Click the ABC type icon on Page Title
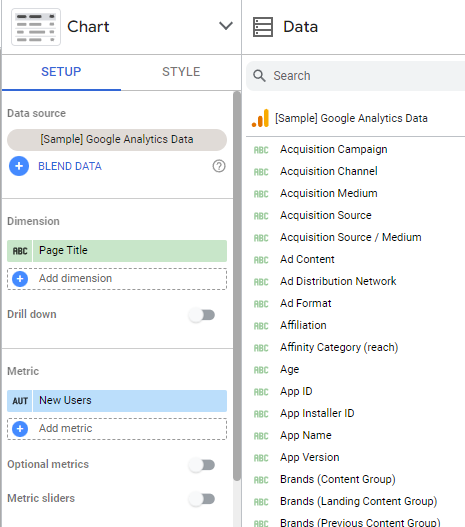 coord(20,251)
